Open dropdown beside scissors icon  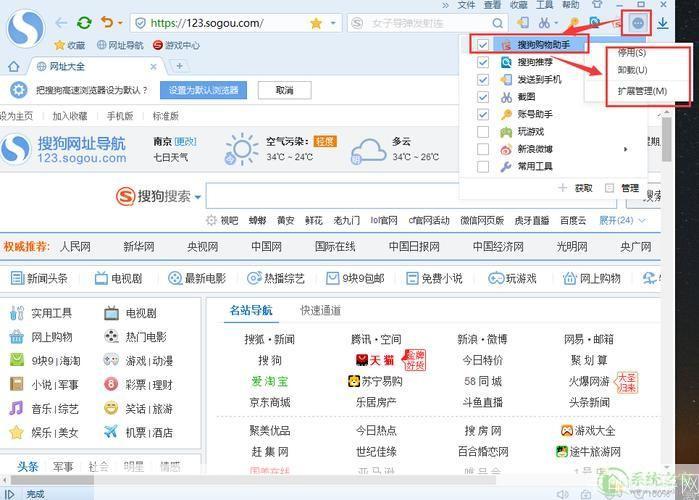(556, 23)
